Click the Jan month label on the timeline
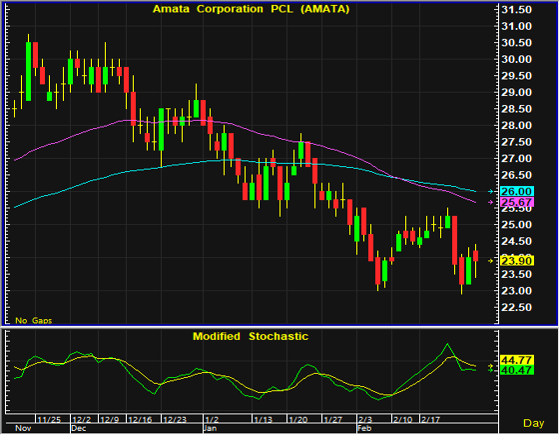Viewport: 560px width, 435px height. (x=210, y=429)
